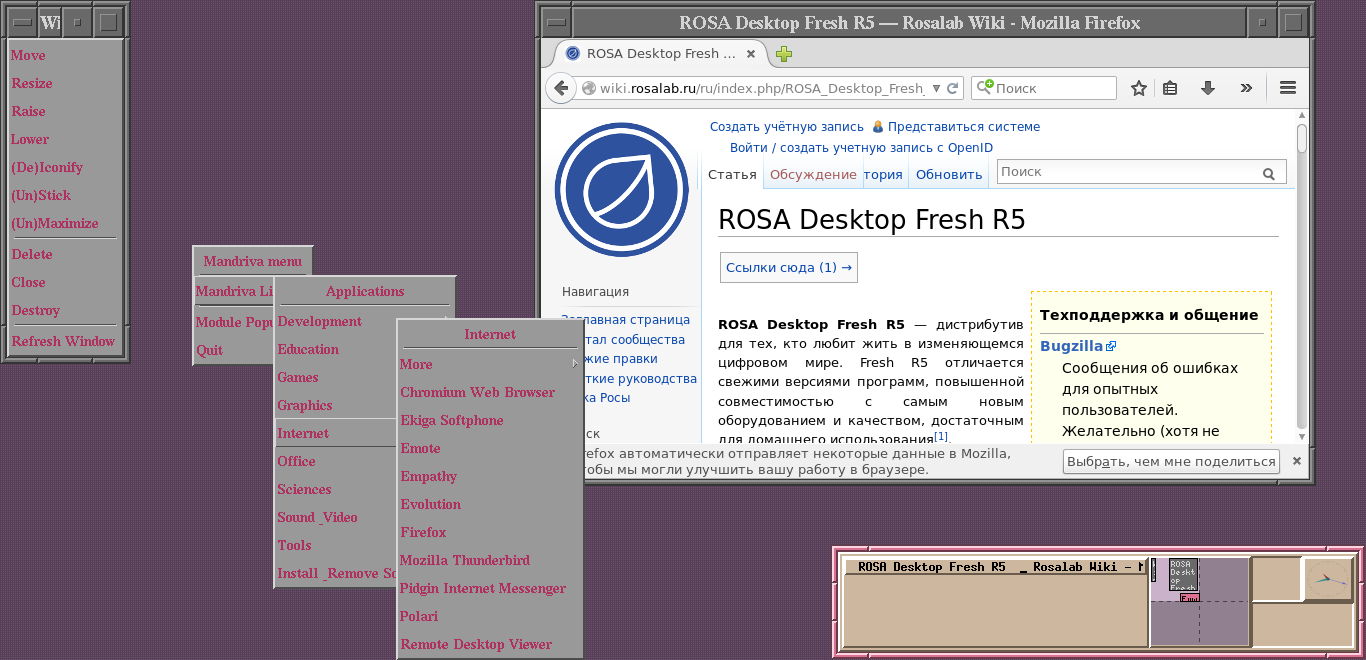Click the ROSA logo on the wiki page
Viewport: 1366px width, 660px height.
point(622,190)
